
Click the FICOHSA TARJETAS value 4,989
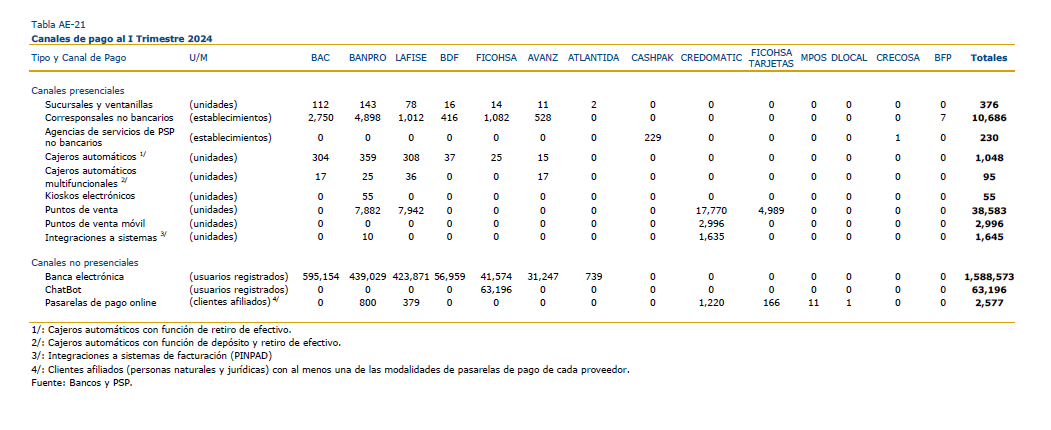tap(771, 210)
